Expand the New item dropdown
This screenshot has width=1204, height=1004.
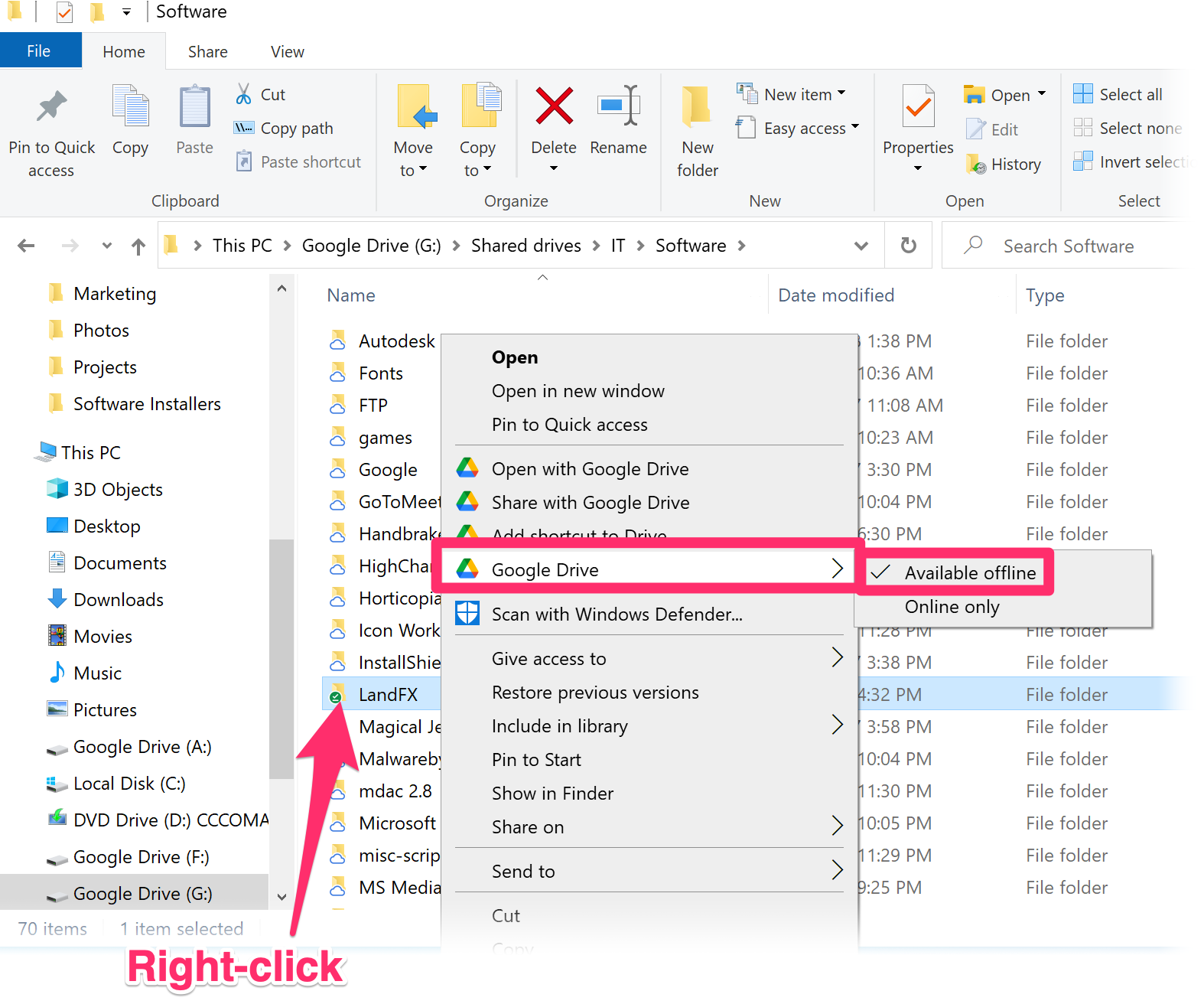coord(841,93)
